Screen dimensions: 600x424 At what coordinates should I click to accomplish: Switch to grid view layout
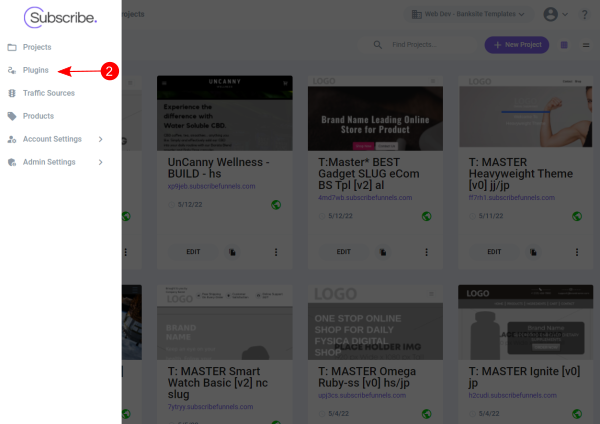pos(565,45)
